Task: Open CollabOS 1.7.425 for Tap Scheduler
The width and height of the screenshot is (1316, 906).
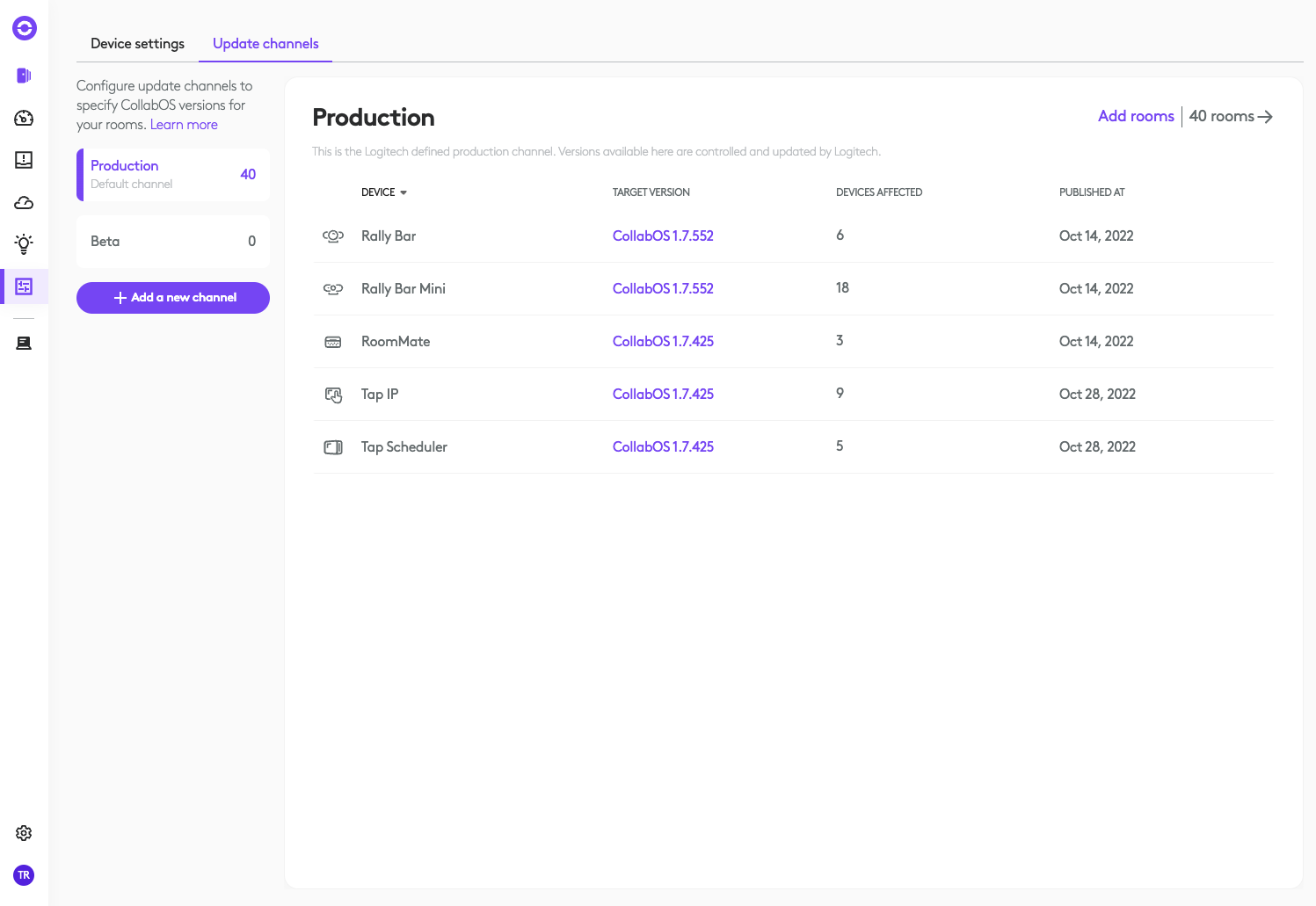Action: (663, 446)
